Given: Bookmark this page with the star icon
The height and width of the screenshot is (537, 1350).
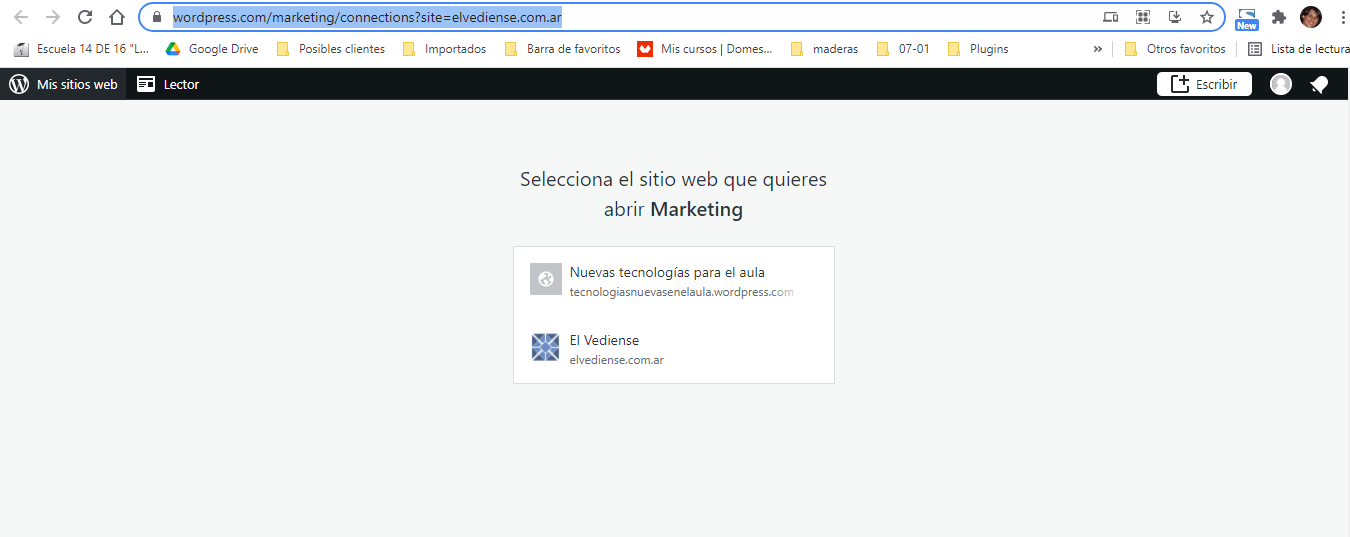Looking at the screenshot, I should [1207, 17].
